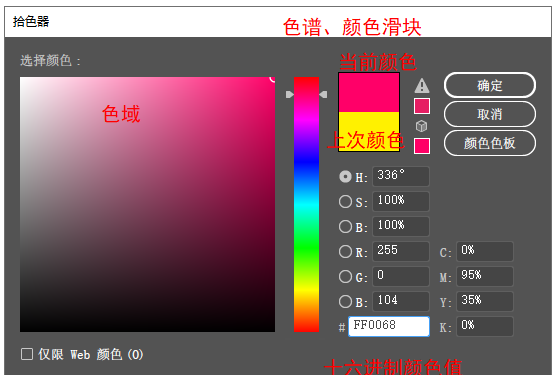Click the 选择颜色 label text
Image resolution: width=558 pixels, height=375 pixels.
click(x=51, y=61)
